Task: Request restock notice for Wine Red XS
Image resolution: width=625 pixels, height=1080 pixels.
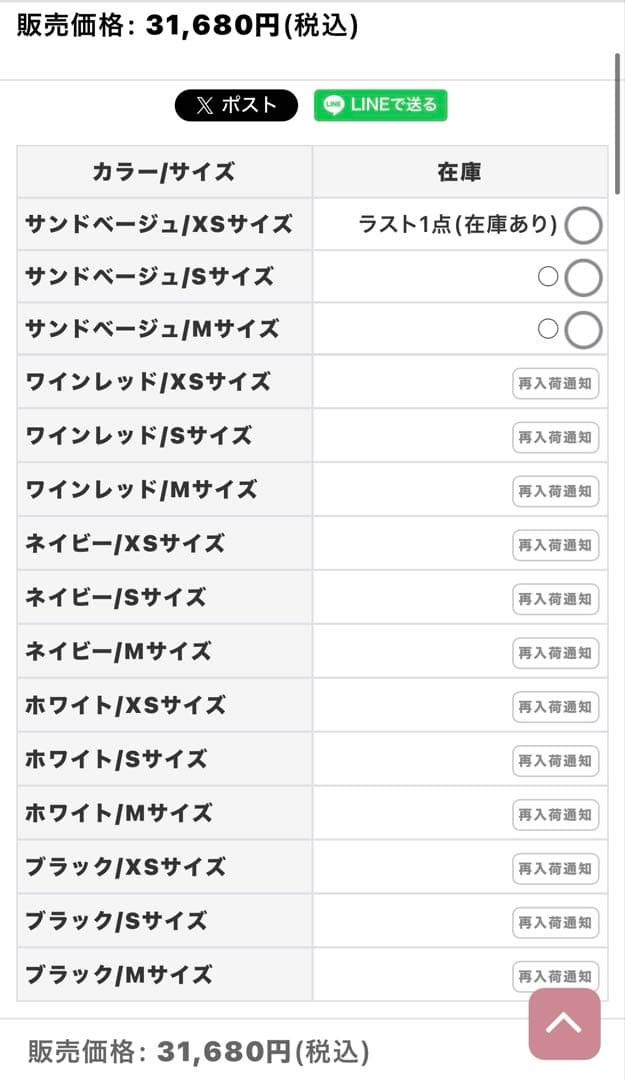Action: click(x=555, y=383)
